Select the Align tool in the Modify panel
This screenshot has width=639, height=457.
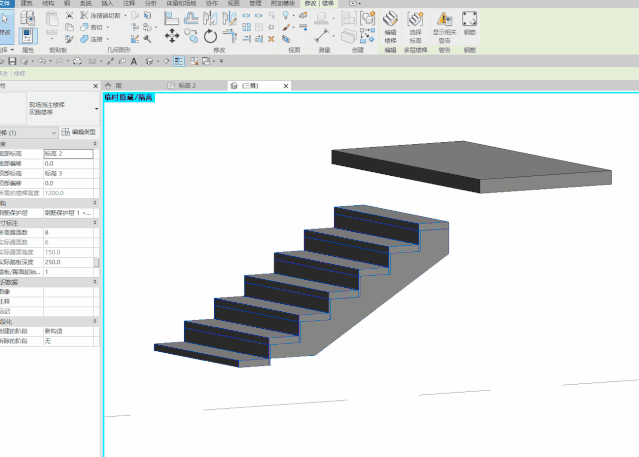coord(172,18)
